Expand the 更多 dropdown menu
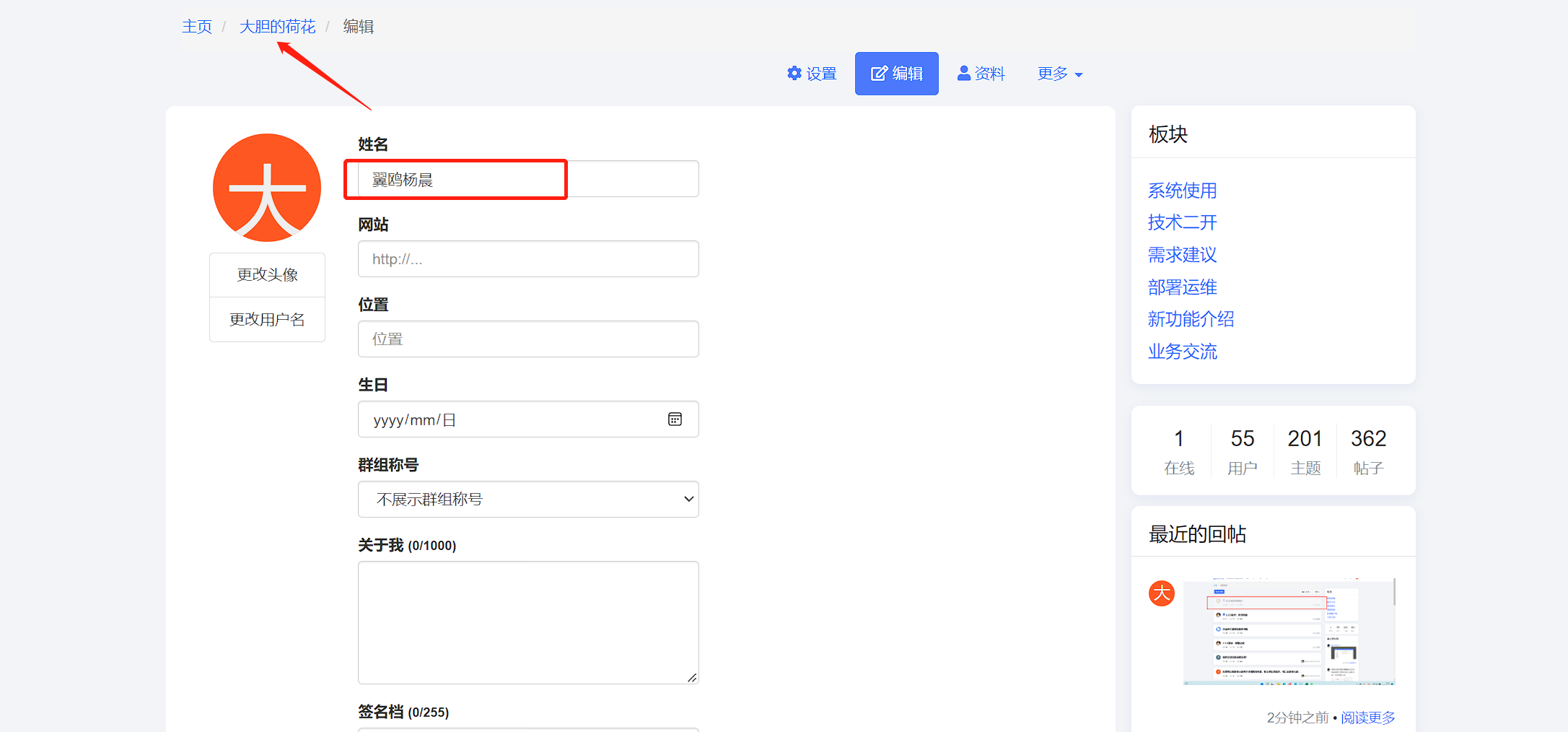 point(1059,74)
